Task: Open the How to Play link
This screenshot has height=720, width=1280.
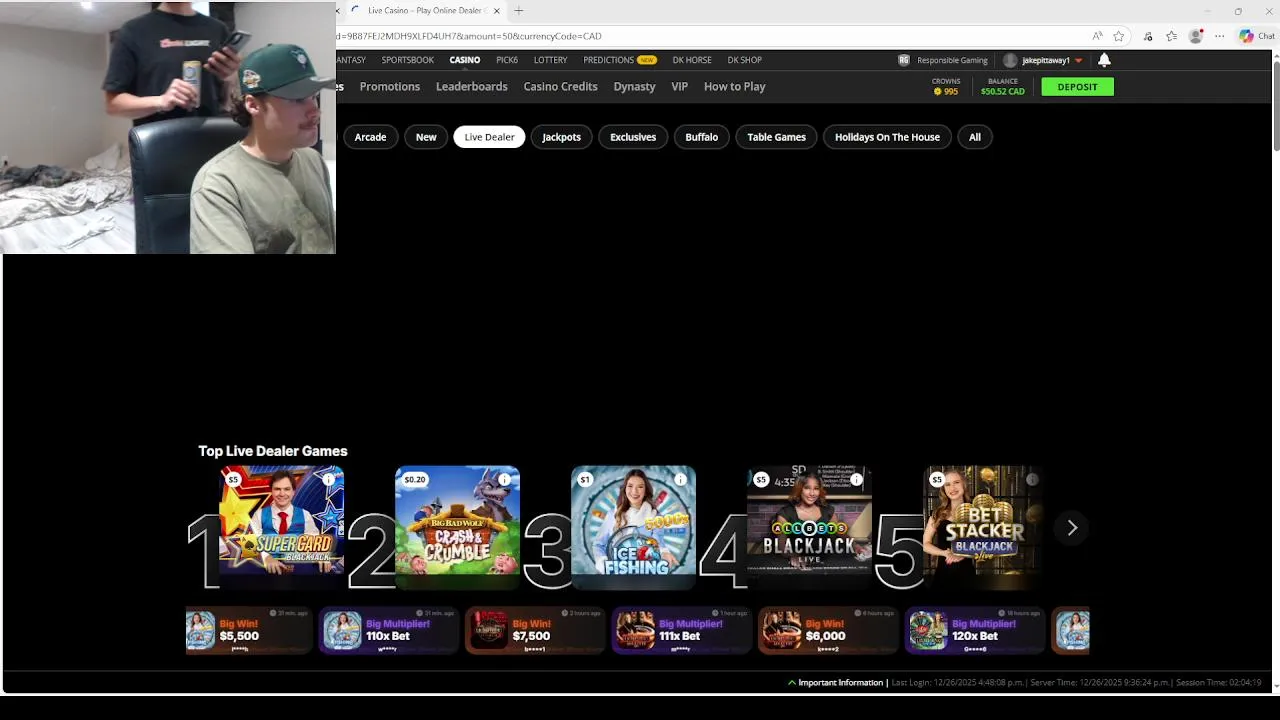Action: pyautogui.click(x=734, y=87)
